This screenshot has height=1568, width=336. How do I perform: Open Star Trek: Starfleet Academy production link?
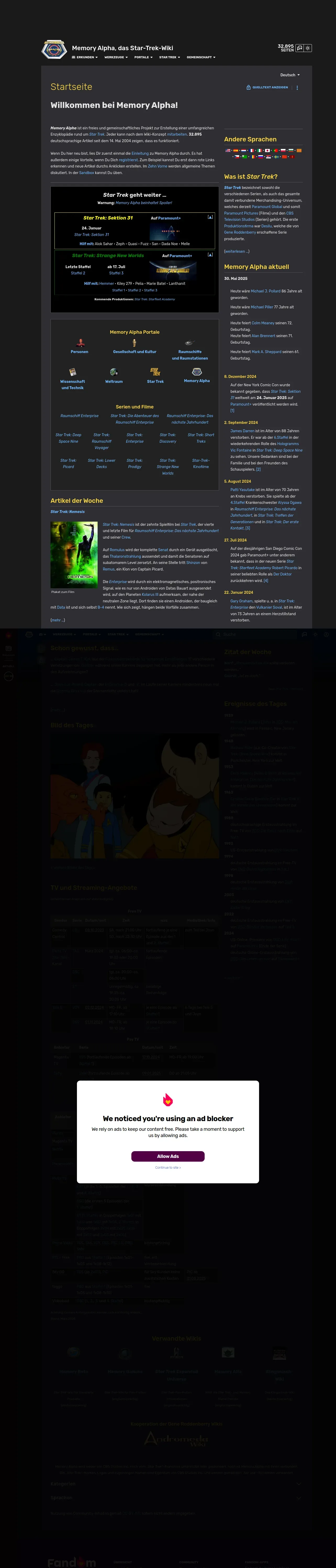(154, 299)
